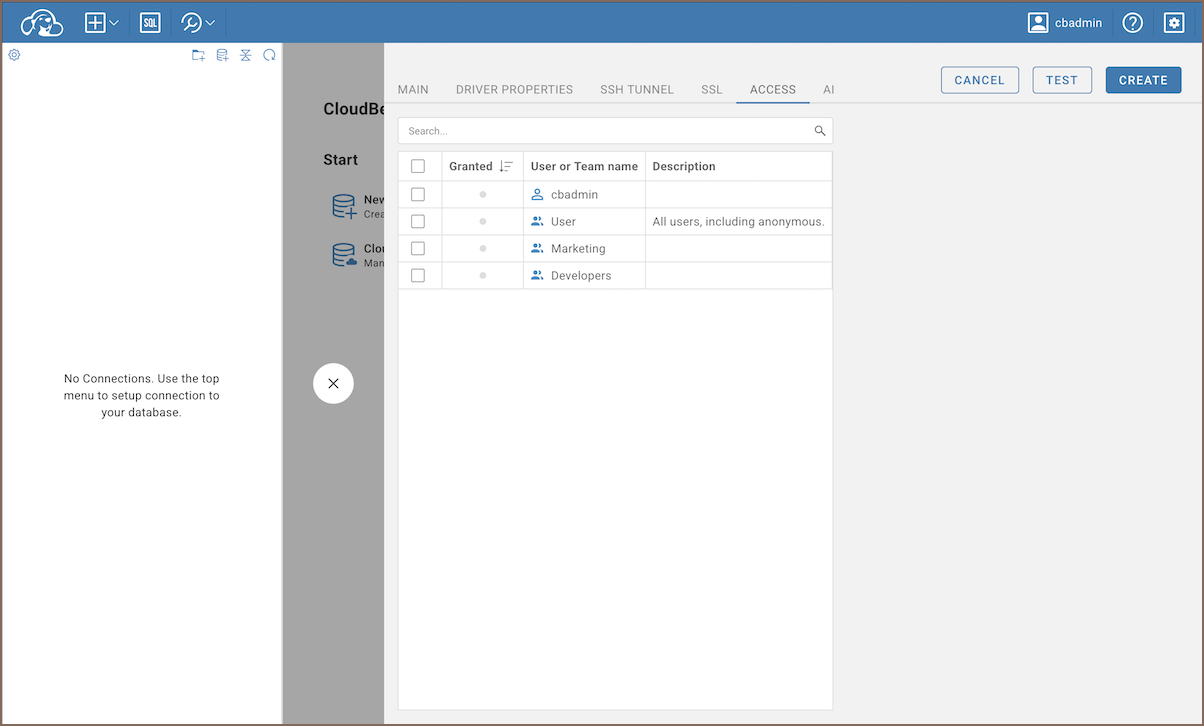Click the CloudBeaver logo icon
1204x726 pixels.
point(42,22)
